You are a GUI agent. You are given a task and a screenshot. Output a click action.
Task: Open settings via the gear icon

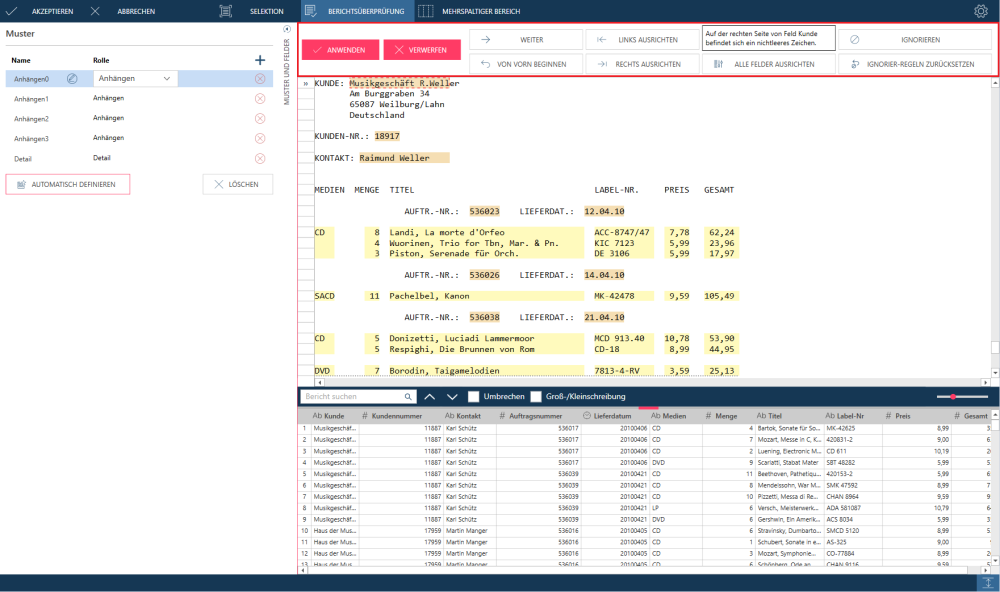tap(981, 11)
